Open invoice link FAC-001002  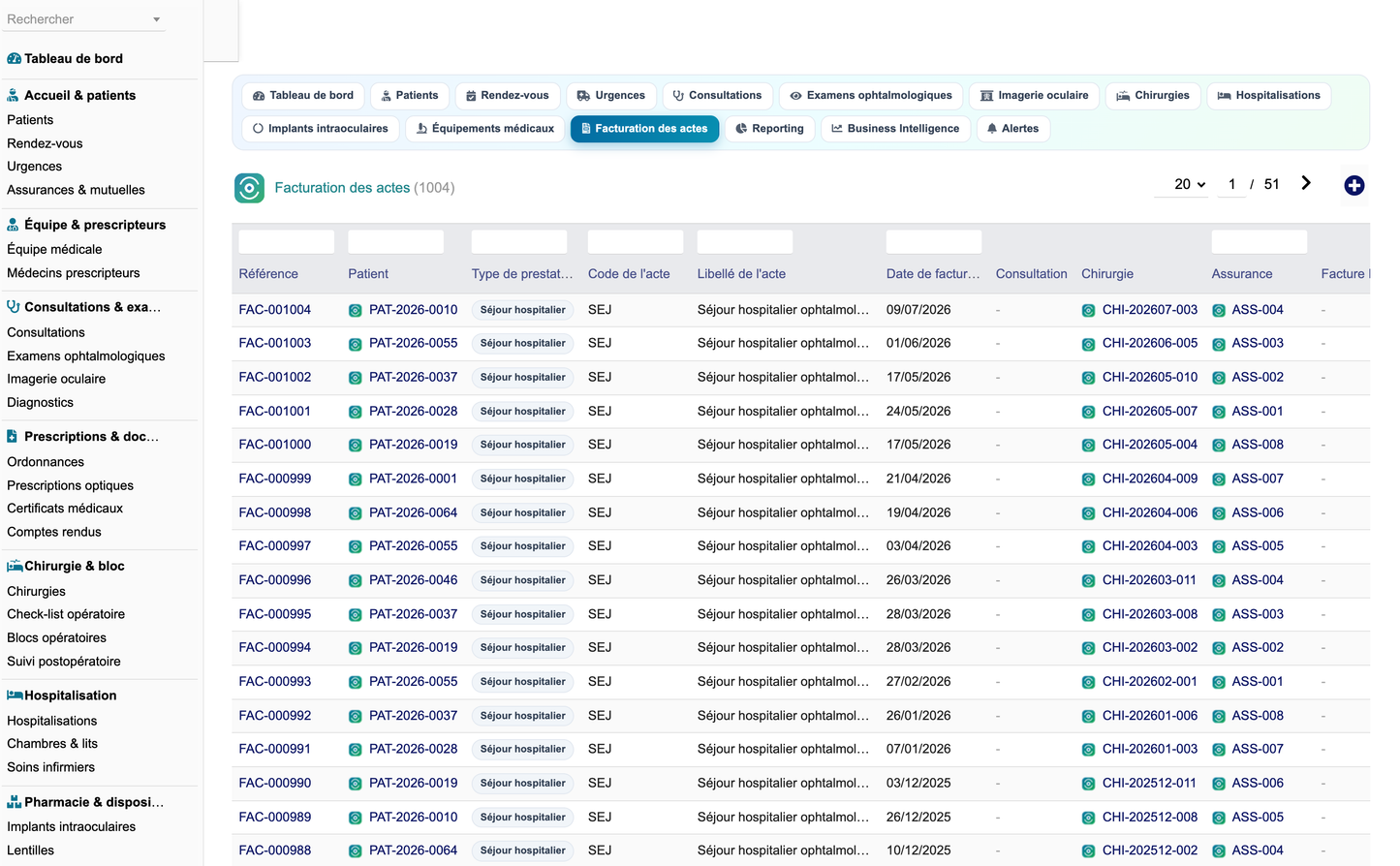point(275,377)
